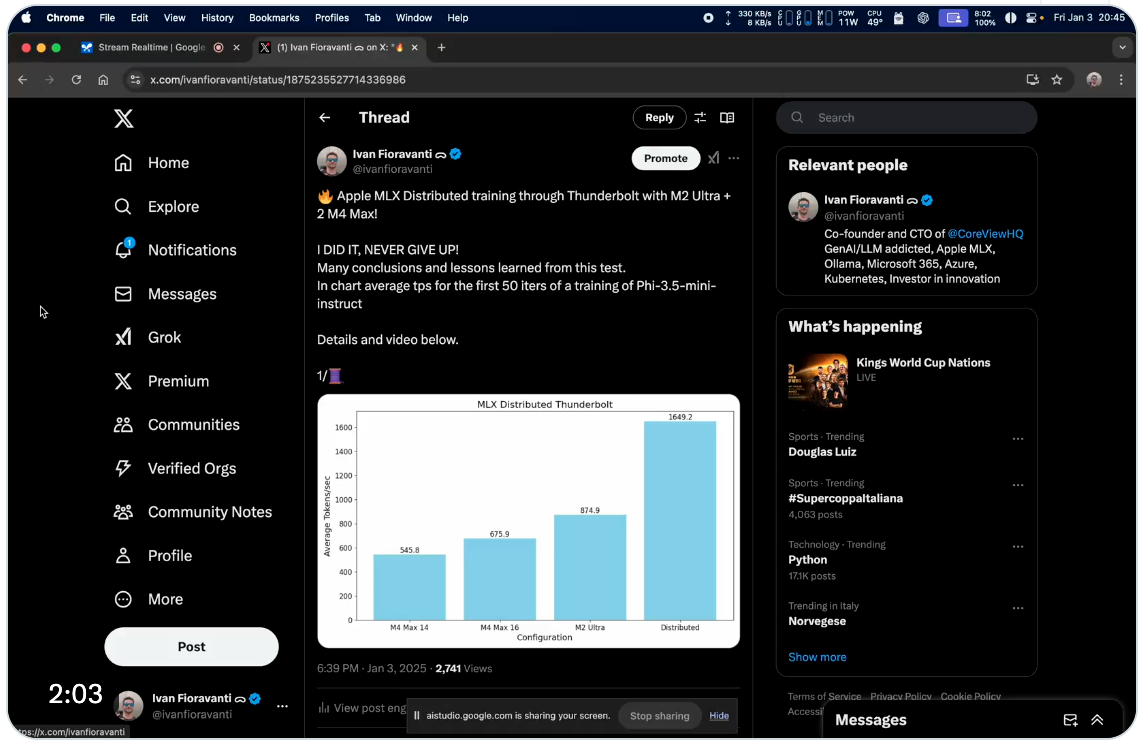Reload the page in Chrome
The image size is (1148, 744).
pos(76,80)
